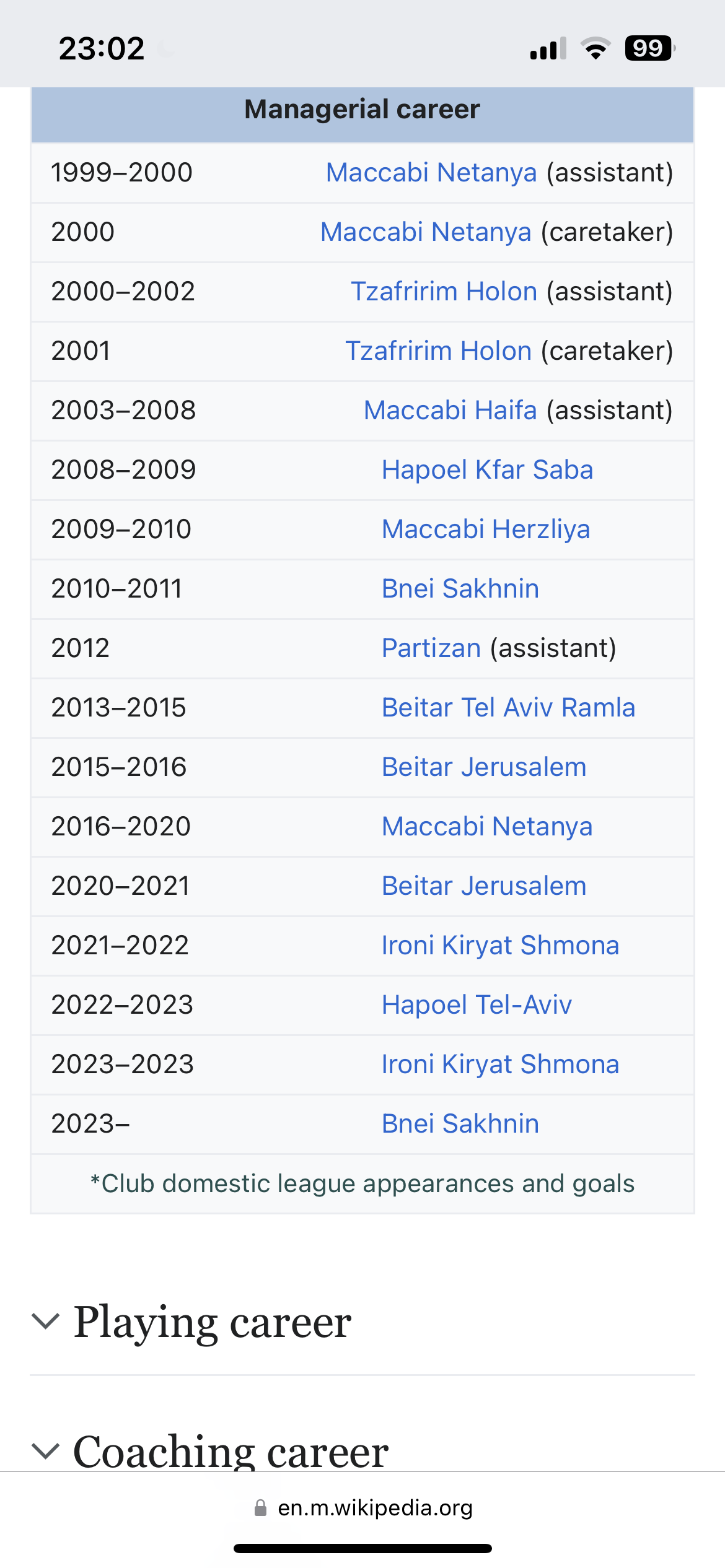This screenshot has width=725, height=1568.
Task: Tap the cellular signal bars icon
Action: [548, 48]
